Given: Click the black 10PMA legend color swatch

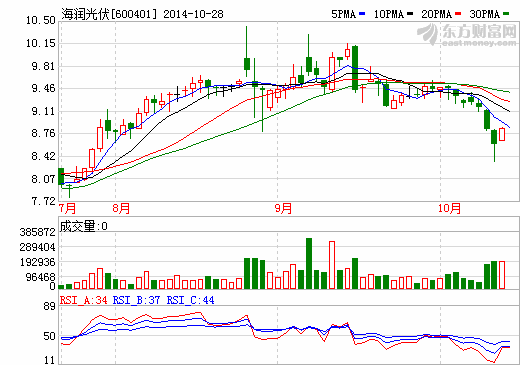Looking at the screenshot, I should (410, 14).
